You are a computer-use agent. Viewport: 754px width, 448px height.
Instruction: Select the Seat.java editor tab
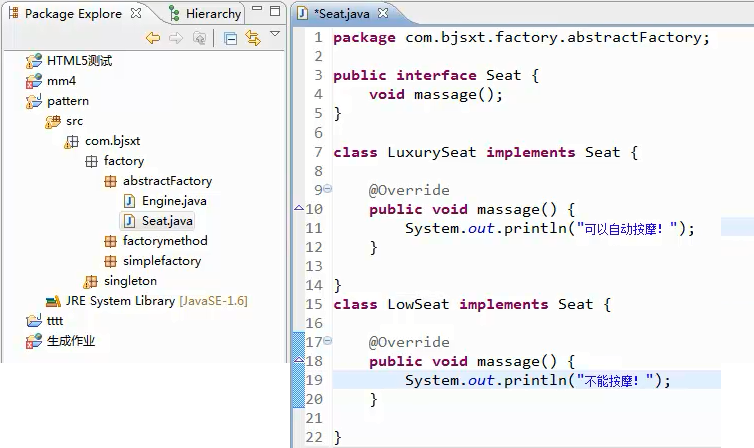342,14
